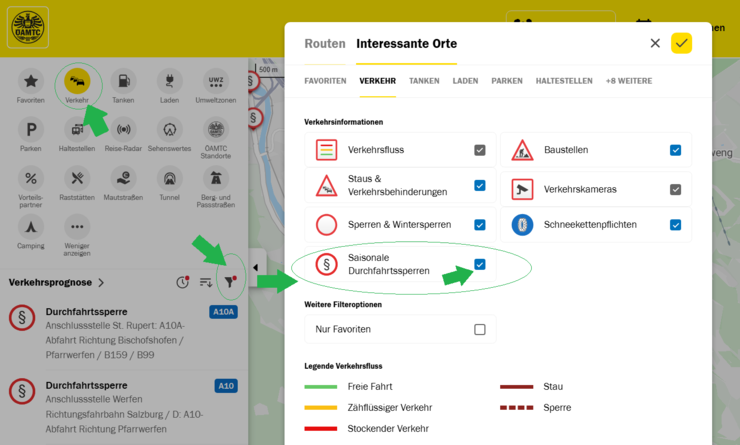Toggle Sperren & Wintersperren checkbox
740x445 pixels.
point(479,225)
